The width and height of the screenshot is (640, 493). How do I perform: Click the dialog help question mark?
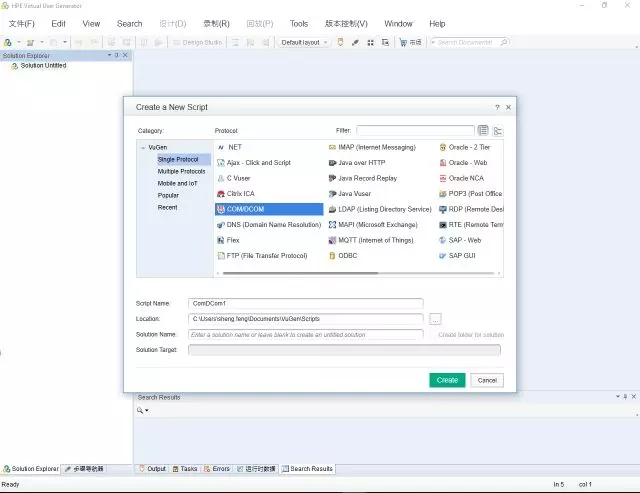pos(497,107)
